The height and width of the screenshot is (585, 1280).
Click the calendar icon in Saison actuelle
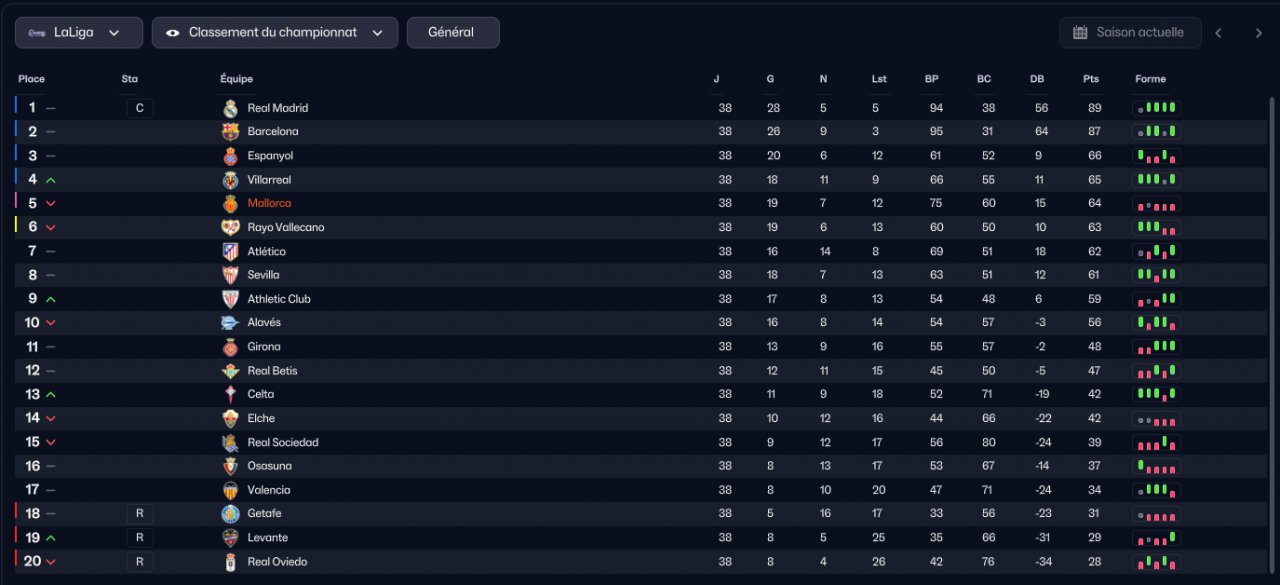(x=1080, y=32)
